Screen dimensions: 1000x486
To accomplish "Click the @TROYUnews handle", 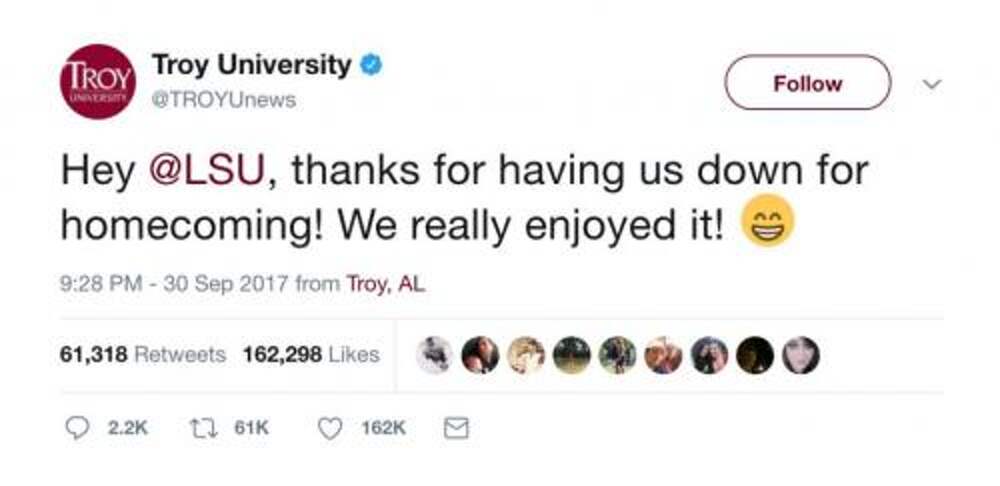I will [x=223, y=100].
